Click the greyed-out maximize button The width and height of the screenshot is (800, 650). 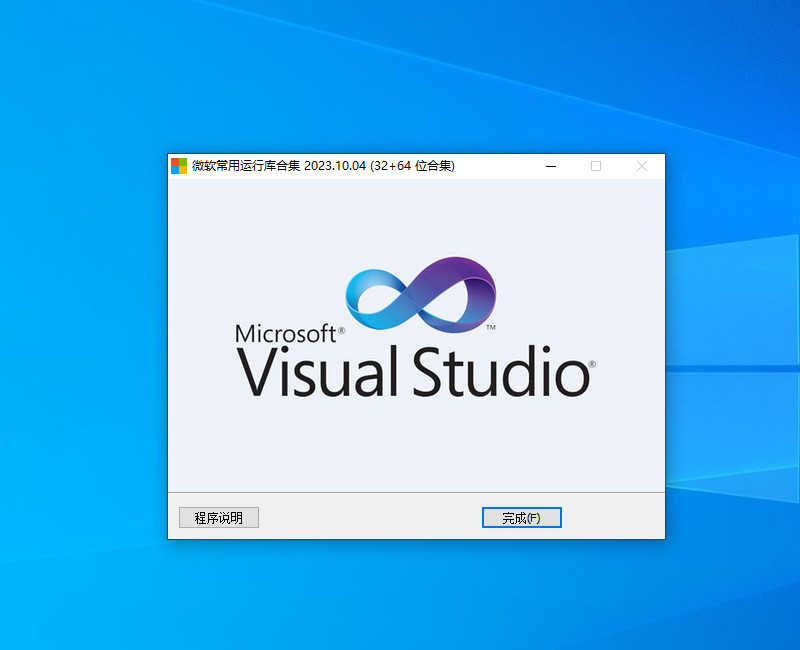pos(596,166)
